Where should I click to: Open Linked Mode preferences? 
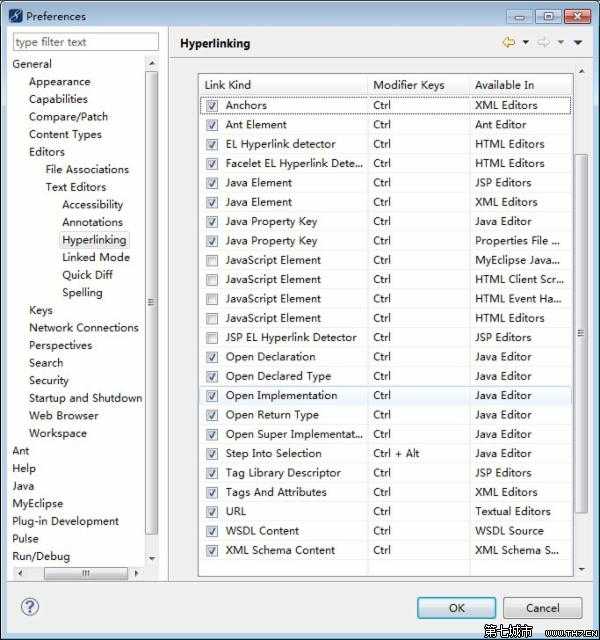point(96,258)
